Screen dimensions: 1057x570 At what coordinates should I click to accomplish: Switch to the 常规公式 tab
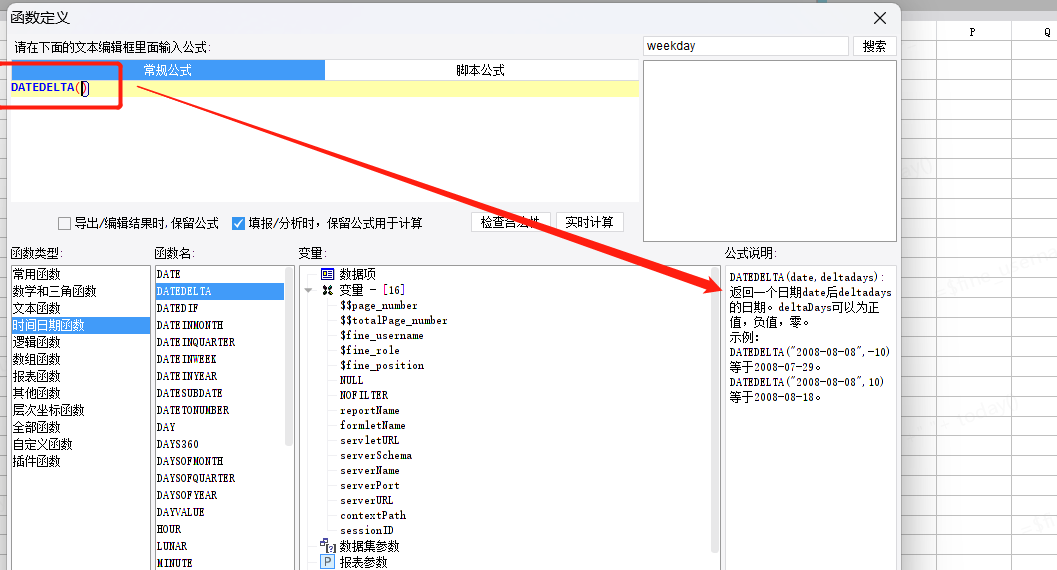point(168,70)
